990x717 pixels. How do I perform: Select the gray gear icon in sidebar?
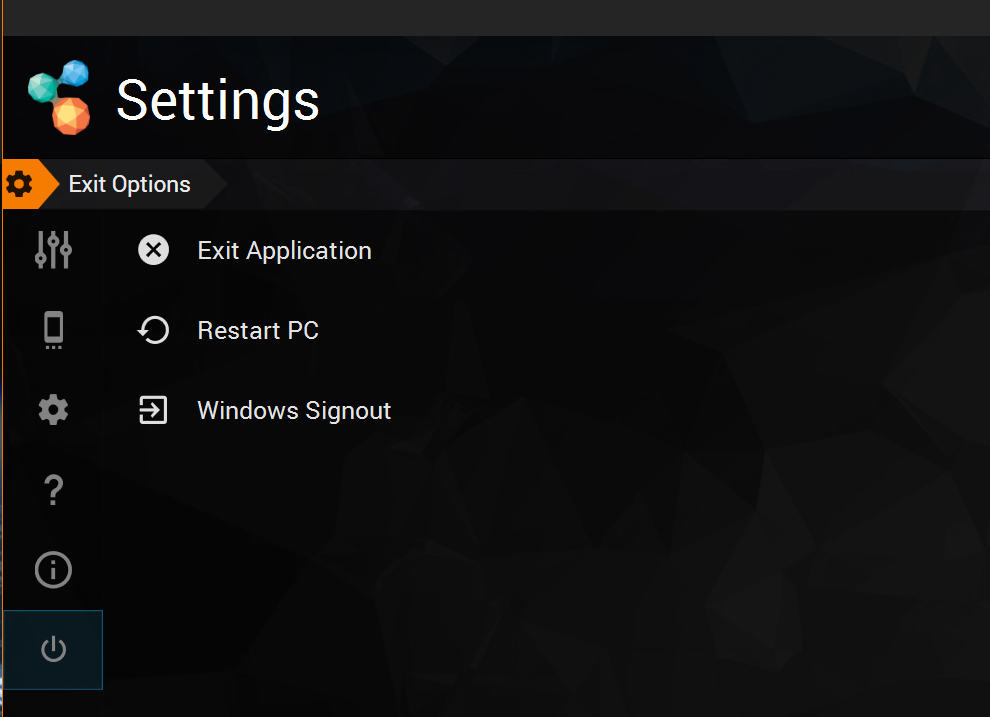[x=53, y=410]
